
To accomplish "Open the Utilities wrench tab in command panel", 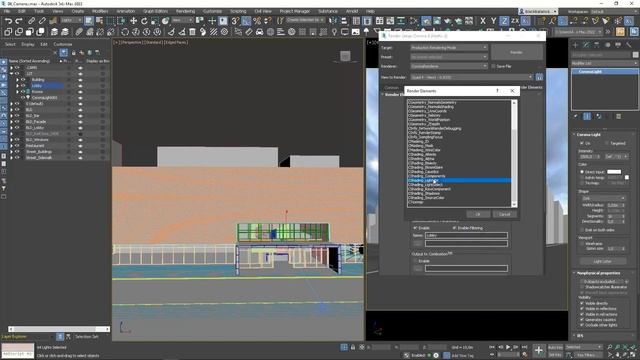I will [629, 45].
